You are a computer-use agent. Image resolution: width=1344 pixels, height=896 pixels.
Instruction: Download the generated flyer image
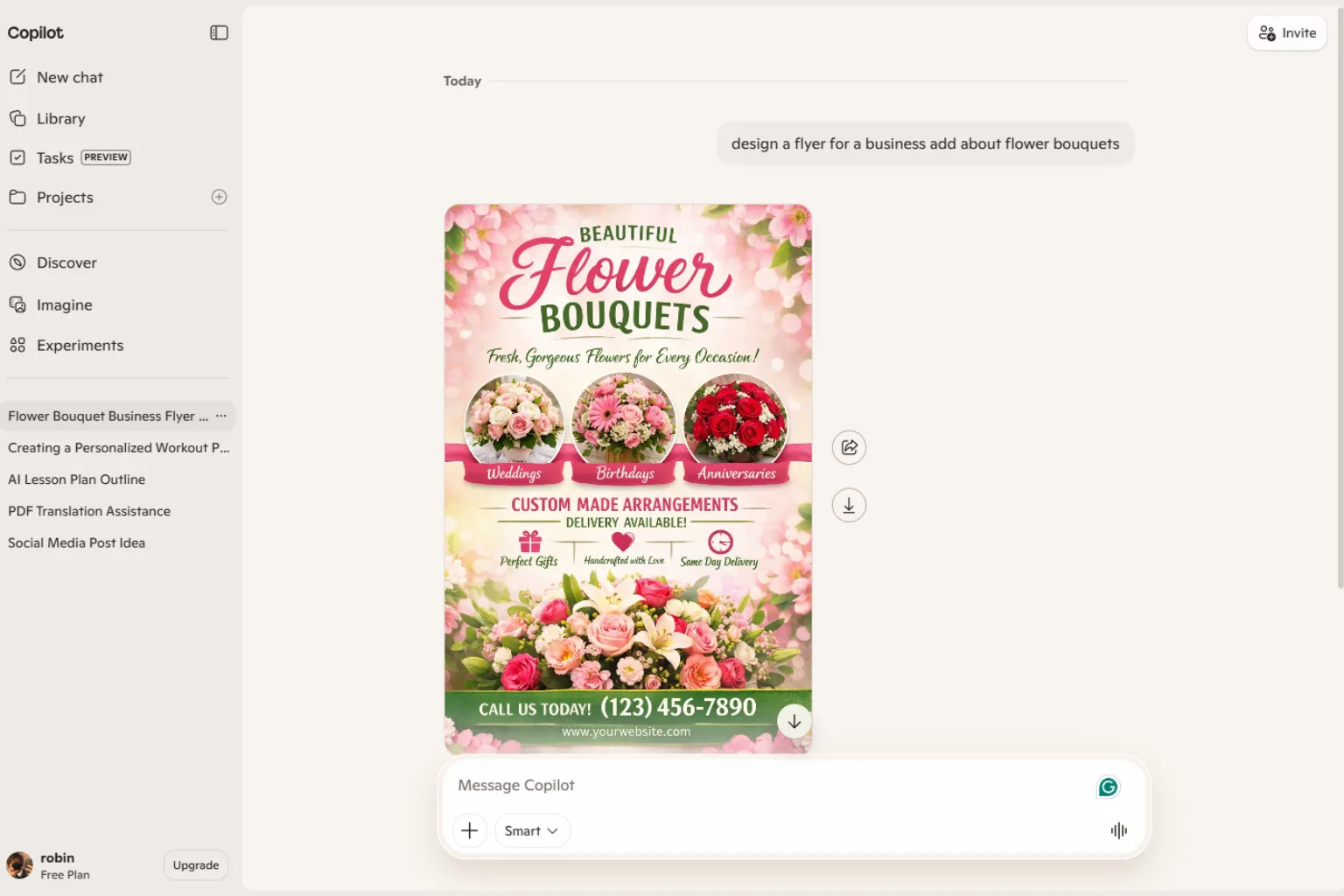tap(849, 505)
